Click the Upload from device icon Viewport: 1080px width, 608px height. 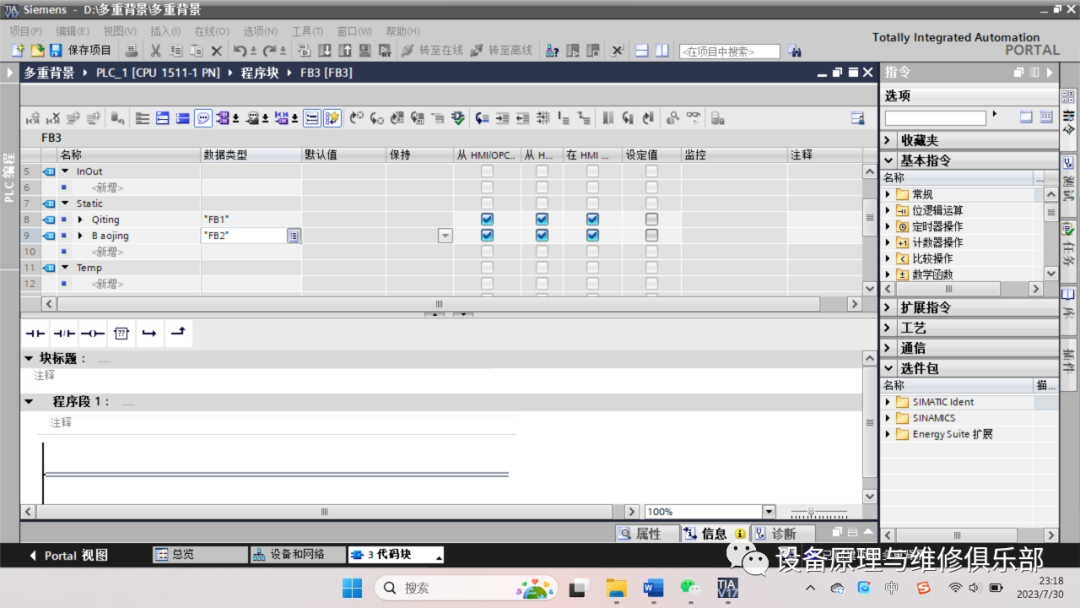pyautogui.click(x=344, y=50)
